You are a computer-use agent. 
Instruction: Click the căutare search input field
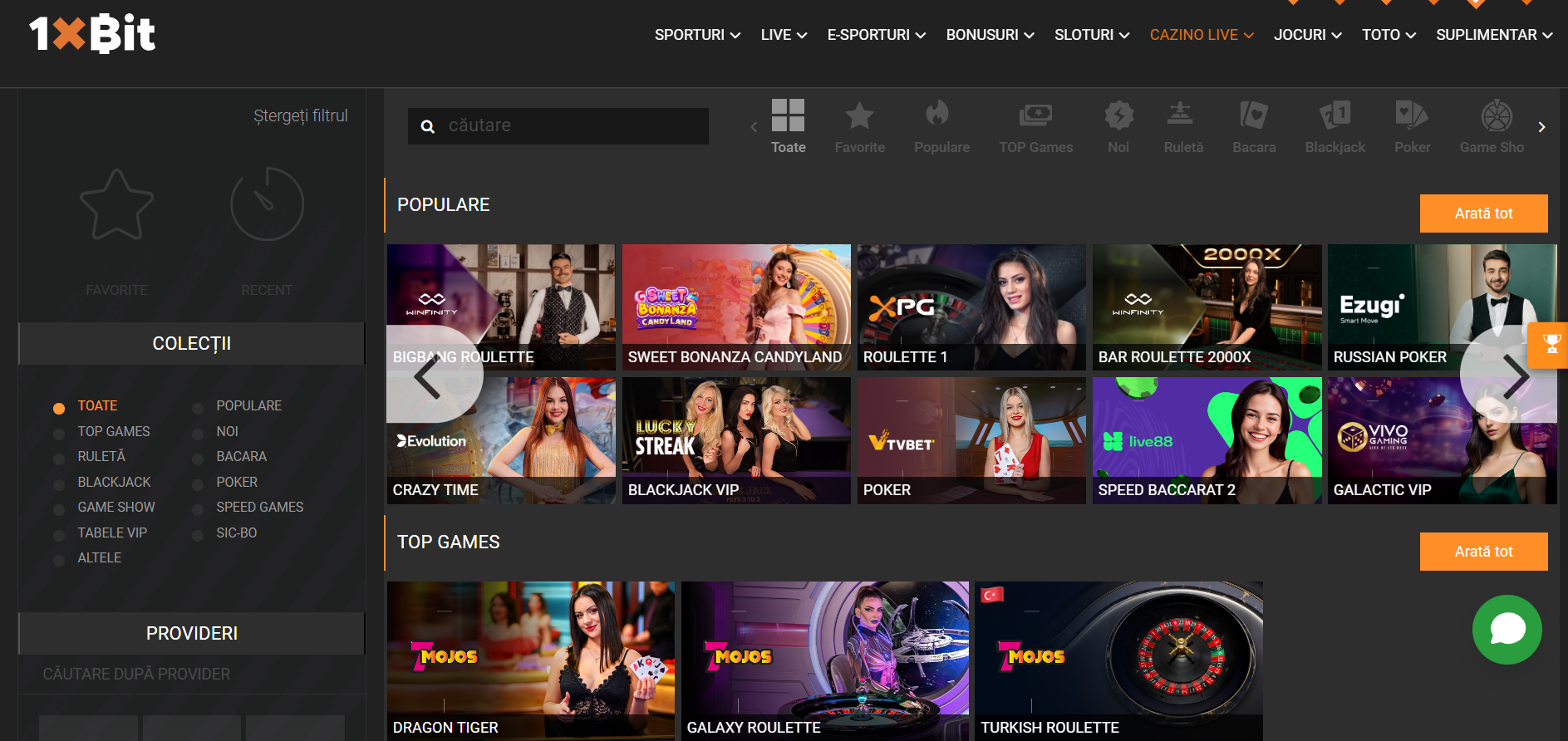click(573, 125)
